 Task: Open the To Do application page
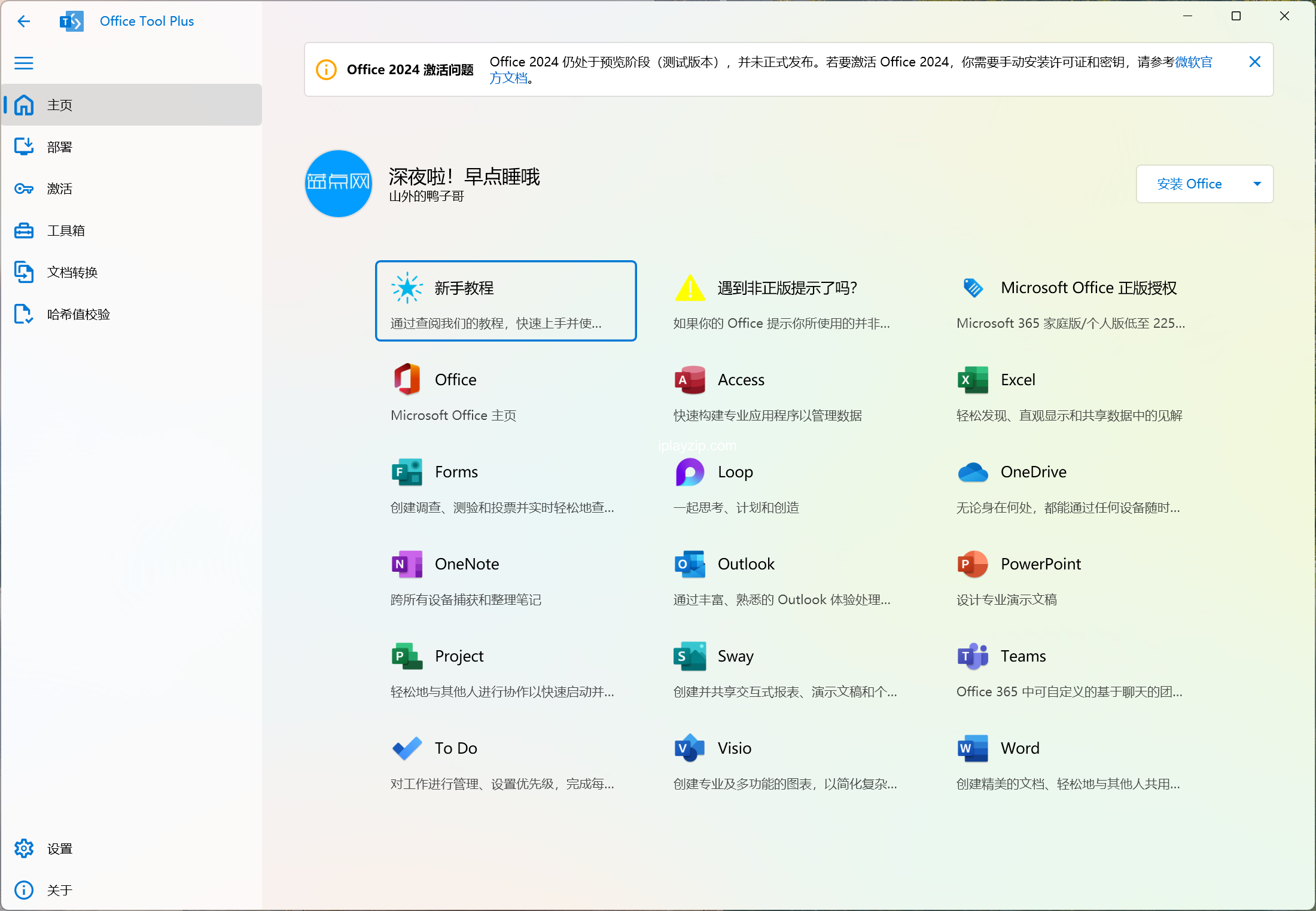[456, 749]
